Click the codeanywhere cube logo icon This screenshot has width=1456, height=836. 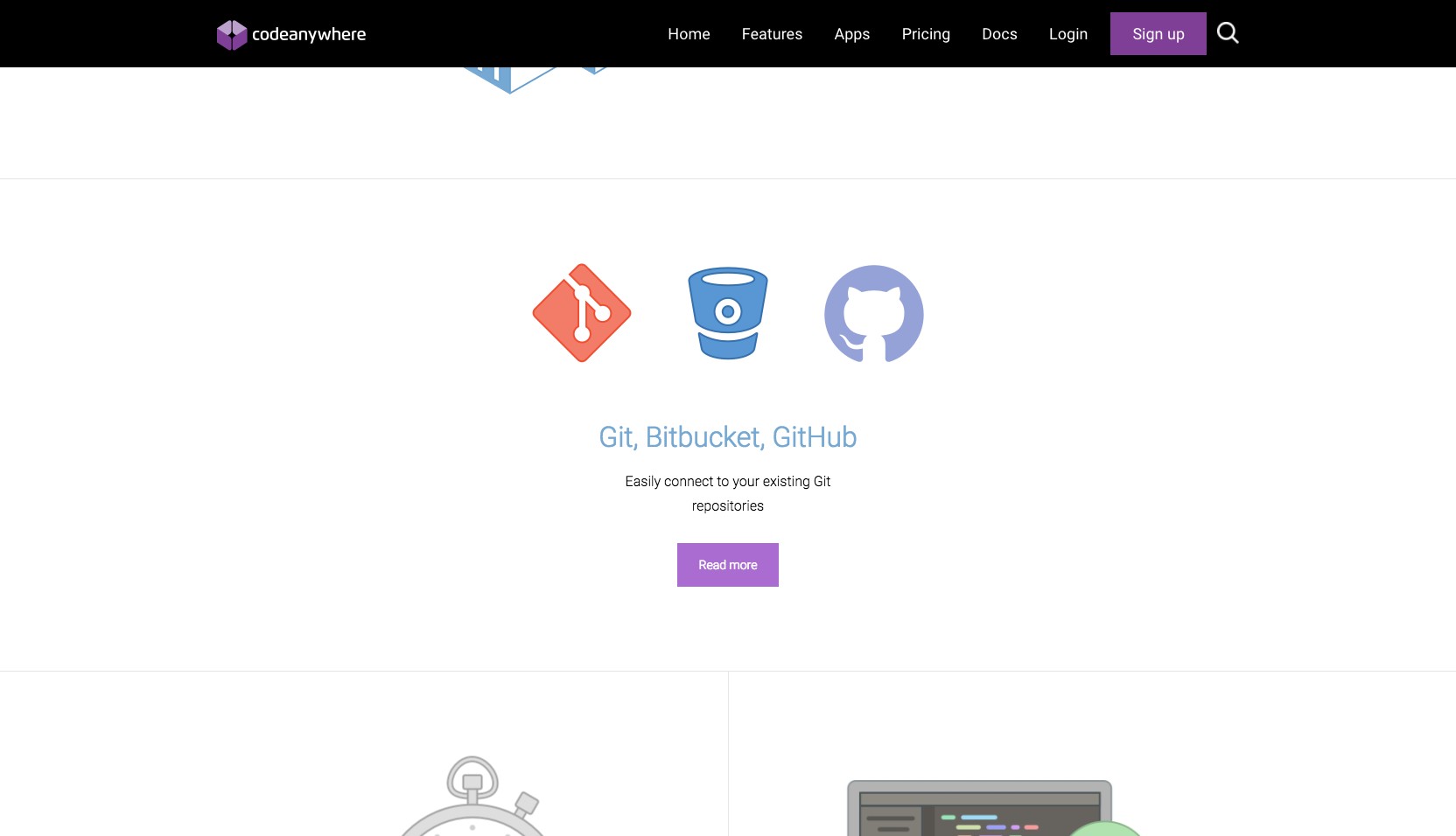click(232, 35)
